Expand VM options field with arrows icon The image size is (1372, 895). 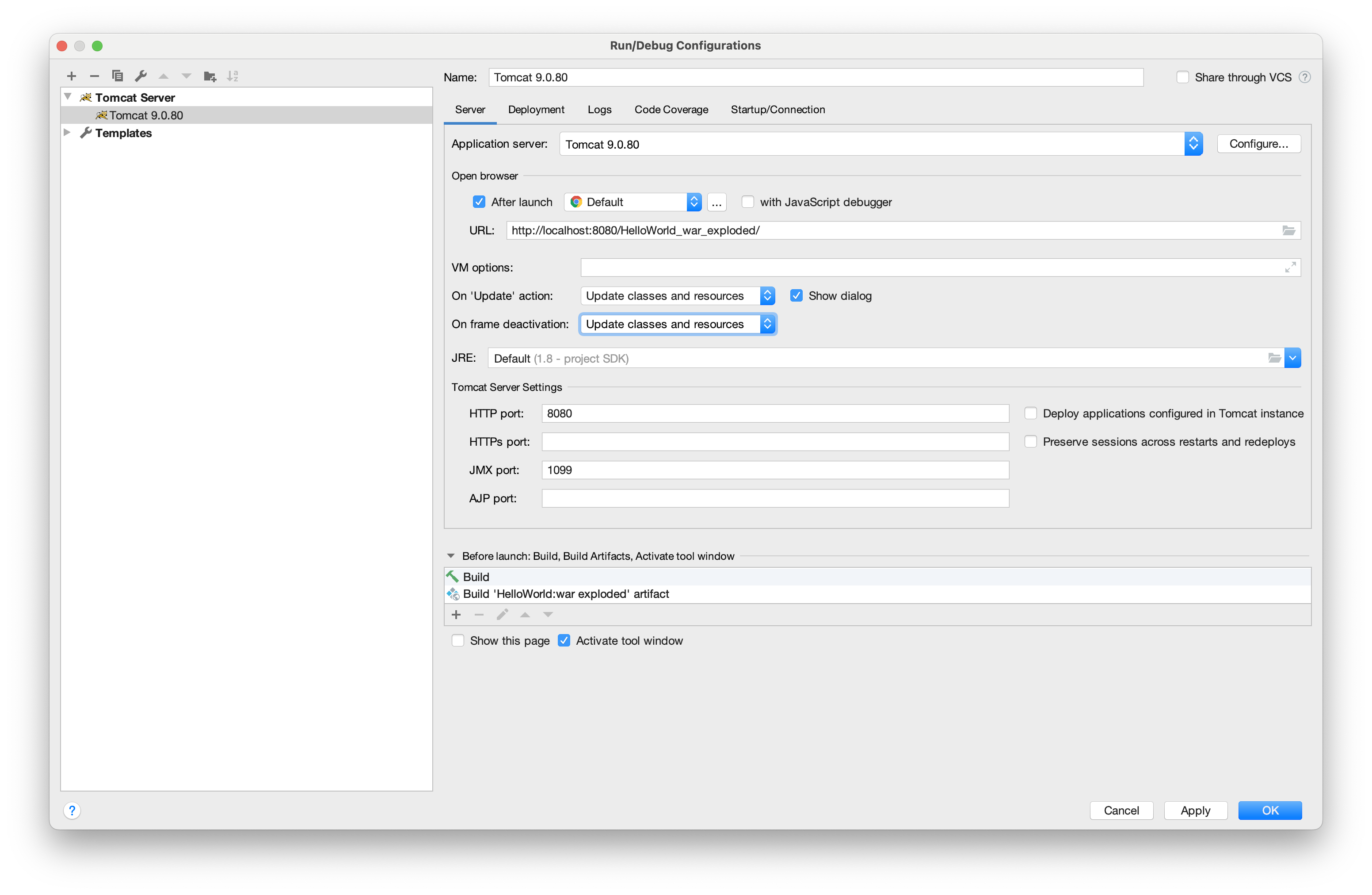point(1290,268)
